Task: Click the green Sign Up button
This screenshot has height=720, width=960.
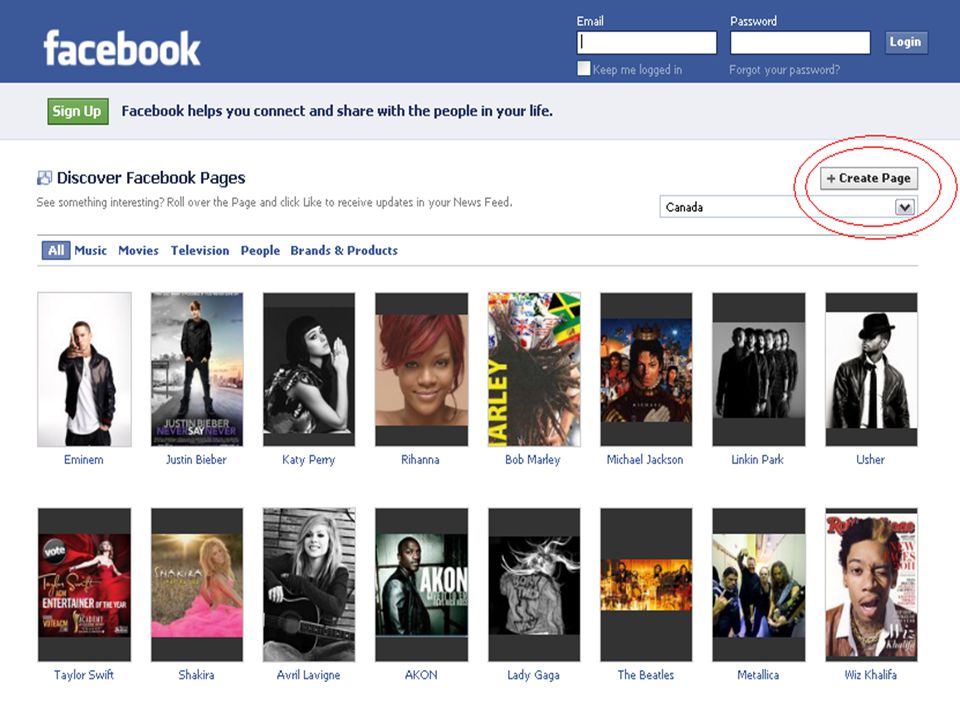Action: (x=78, y=111)
